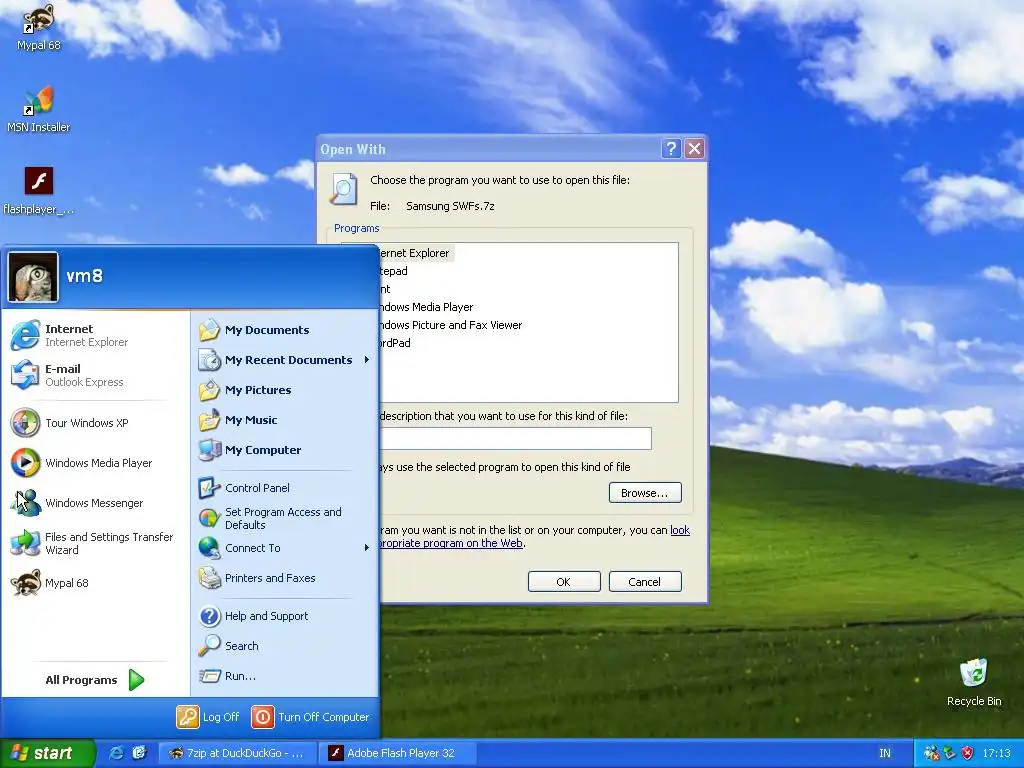Open Printers and Faxes

click(x=284, y=578)
